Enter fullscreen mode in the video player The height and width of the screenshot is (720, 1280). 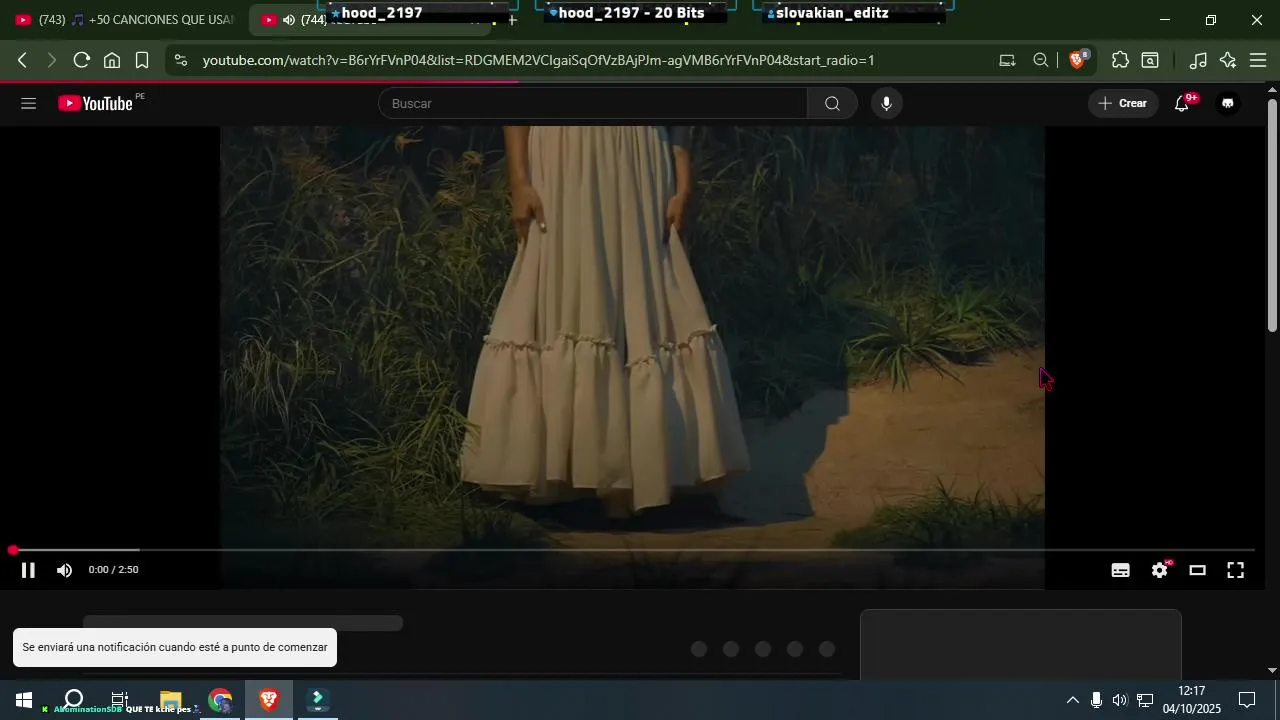1236,570
